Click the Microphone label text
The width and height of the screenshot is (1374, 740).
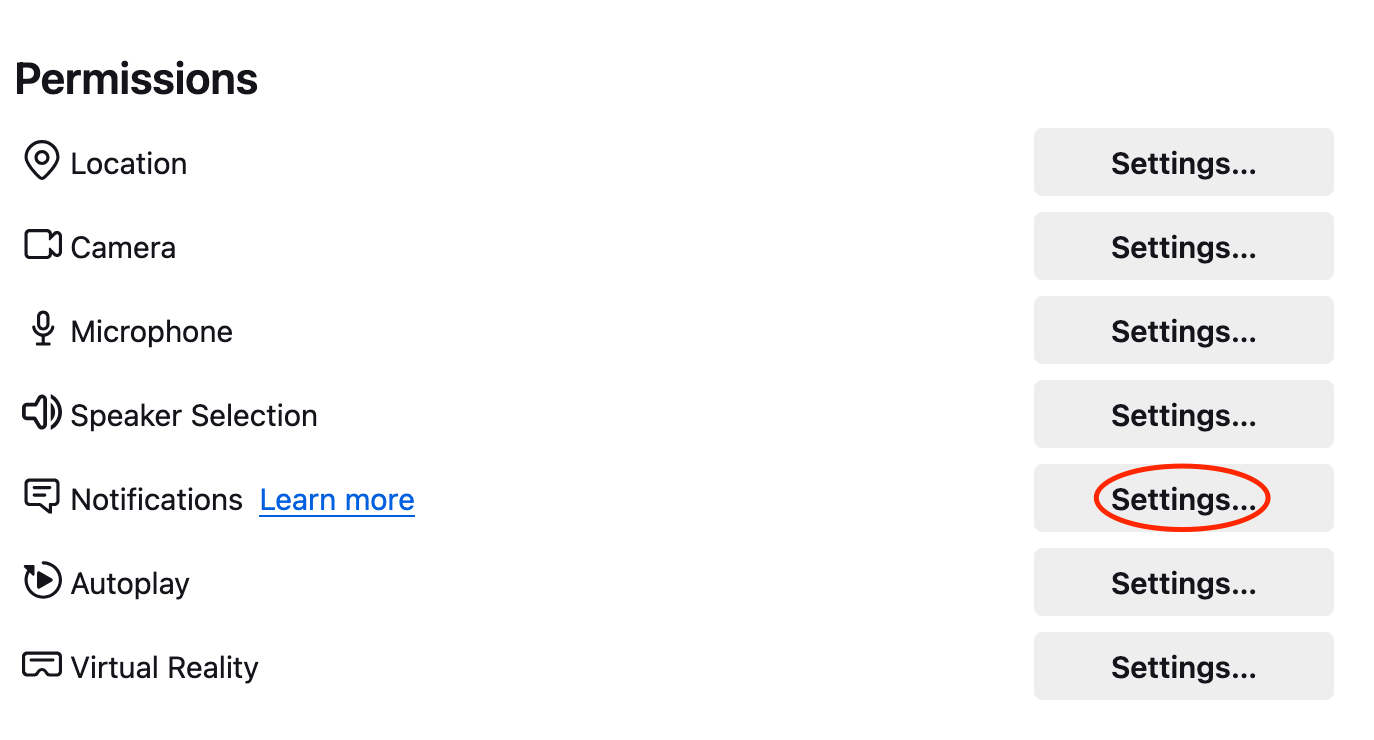[152, 332]
